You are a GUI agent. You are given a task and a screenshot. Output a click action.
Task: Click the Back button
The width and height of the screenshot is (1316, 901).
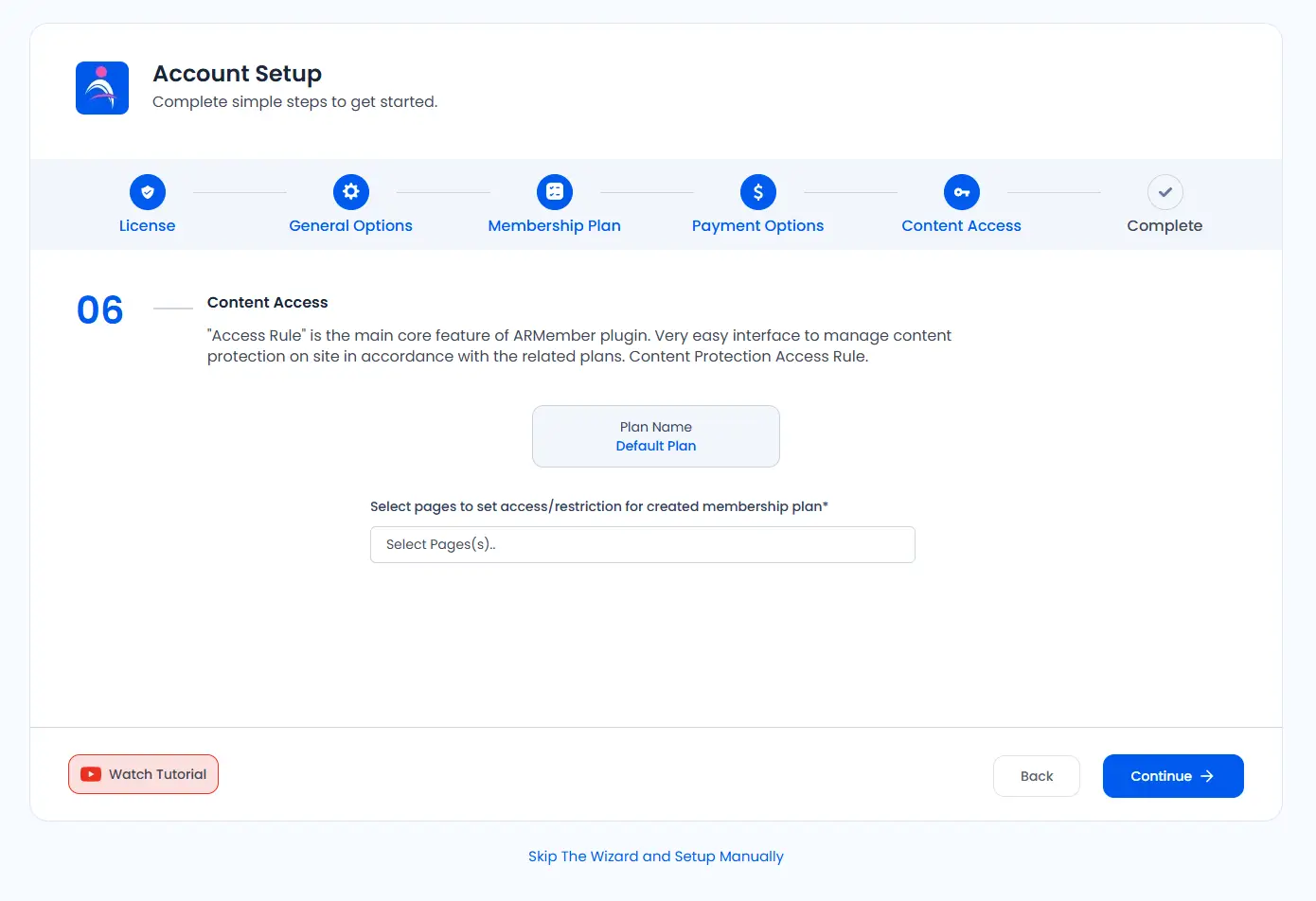(x=1037, y=776)
